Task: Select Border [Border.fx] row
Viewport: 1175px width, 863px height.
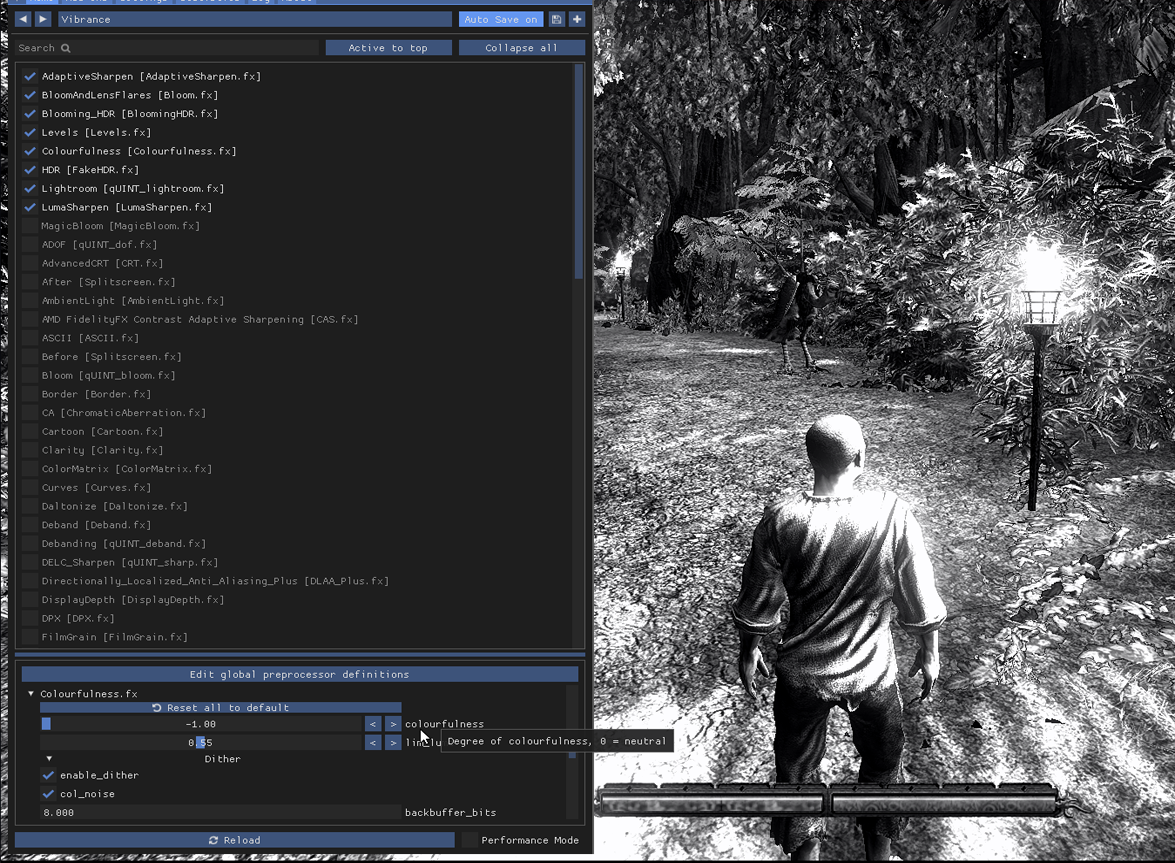Action: tap(96, 394)
